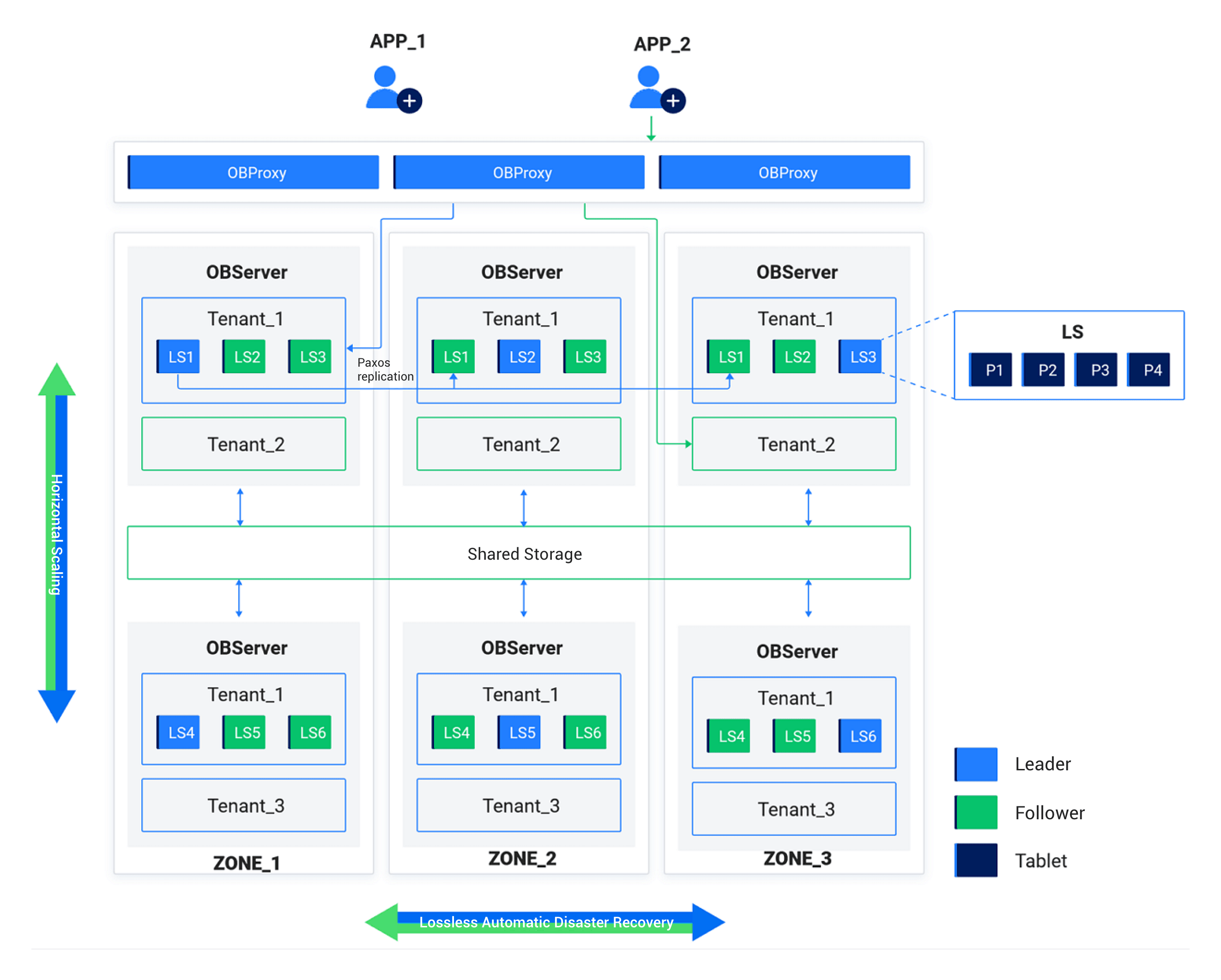Viewport: 1221px width, 980px height.
Task: Click the OBProxy bar above the ZONE_1 column
Action: 253,172
